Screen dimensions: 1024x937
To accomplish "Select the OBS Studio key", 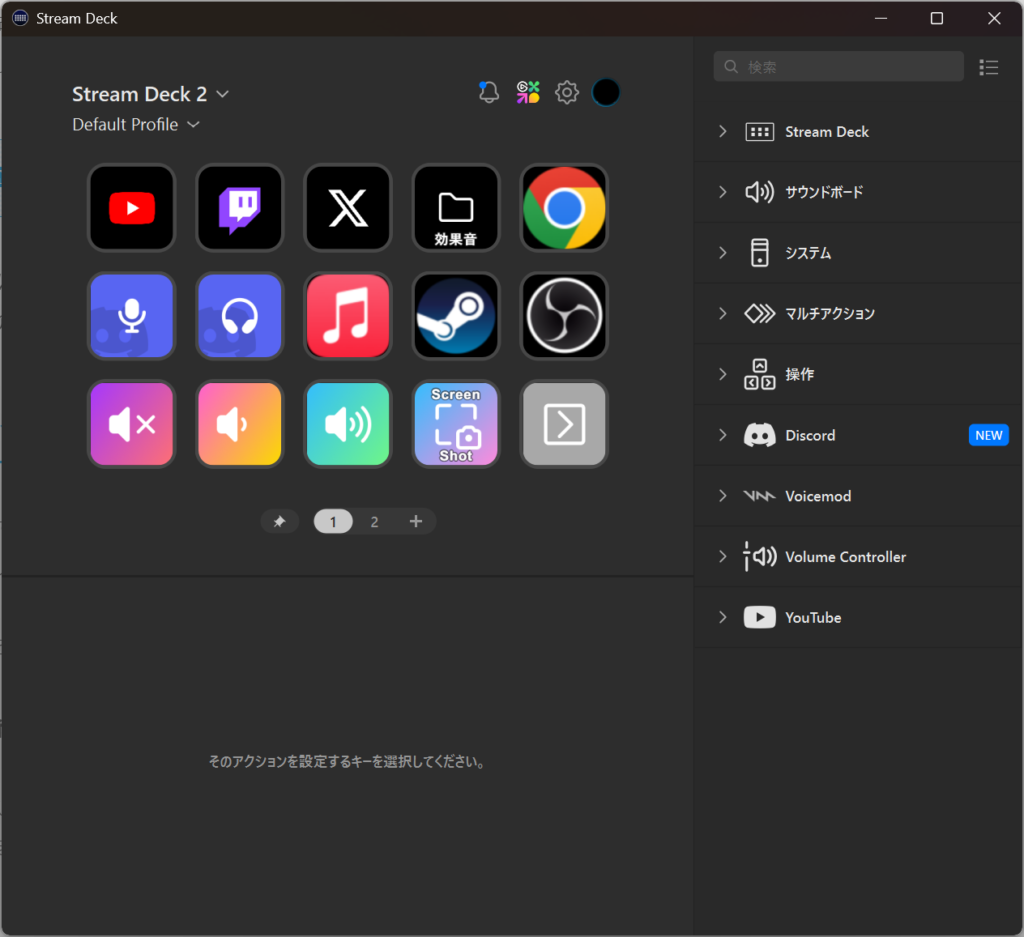I will click(x=564, y=316).
